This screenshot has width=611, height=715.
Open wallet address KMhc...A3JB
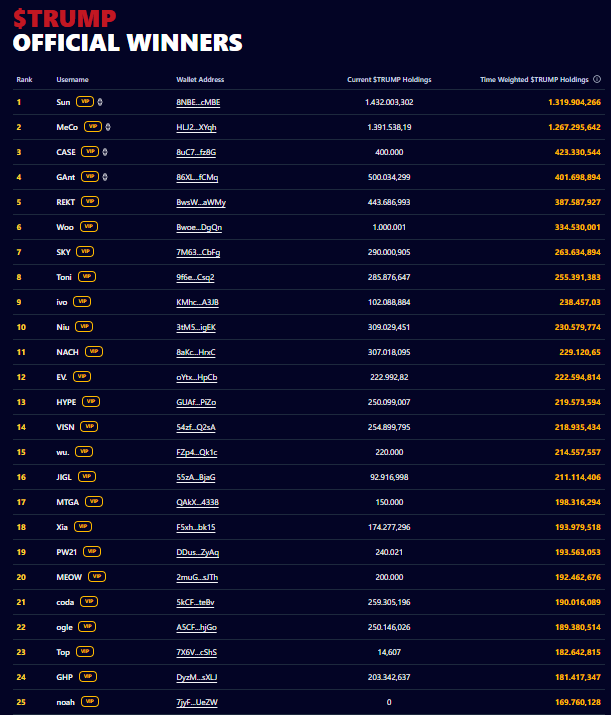pyautogui.click(x=197, y=302)
